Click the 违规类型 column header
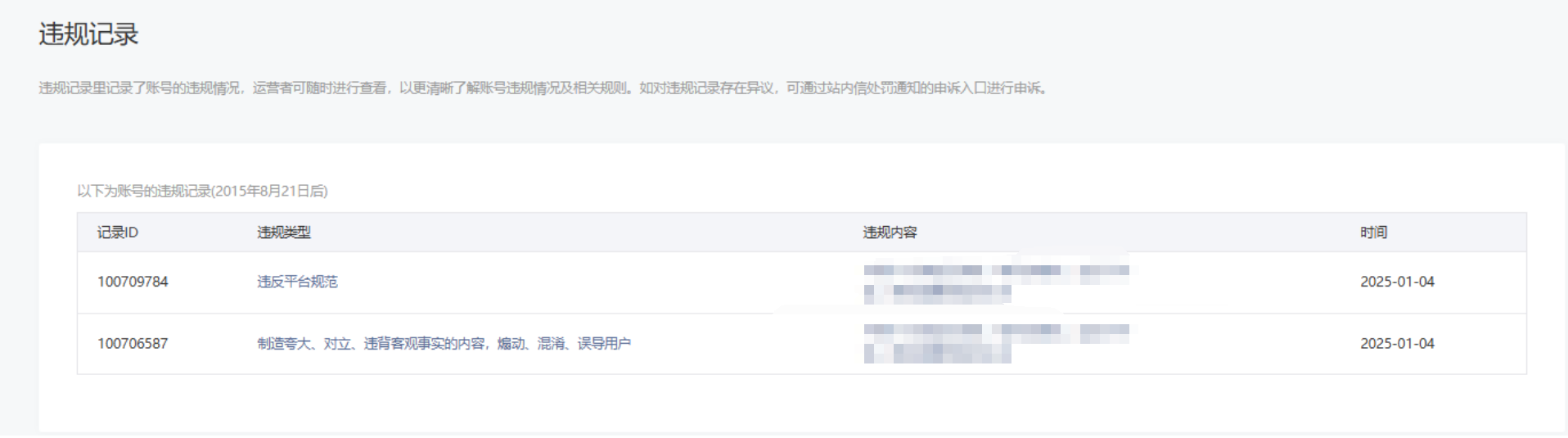Viewport: 1568px width, 438px height. click(284, 233)
